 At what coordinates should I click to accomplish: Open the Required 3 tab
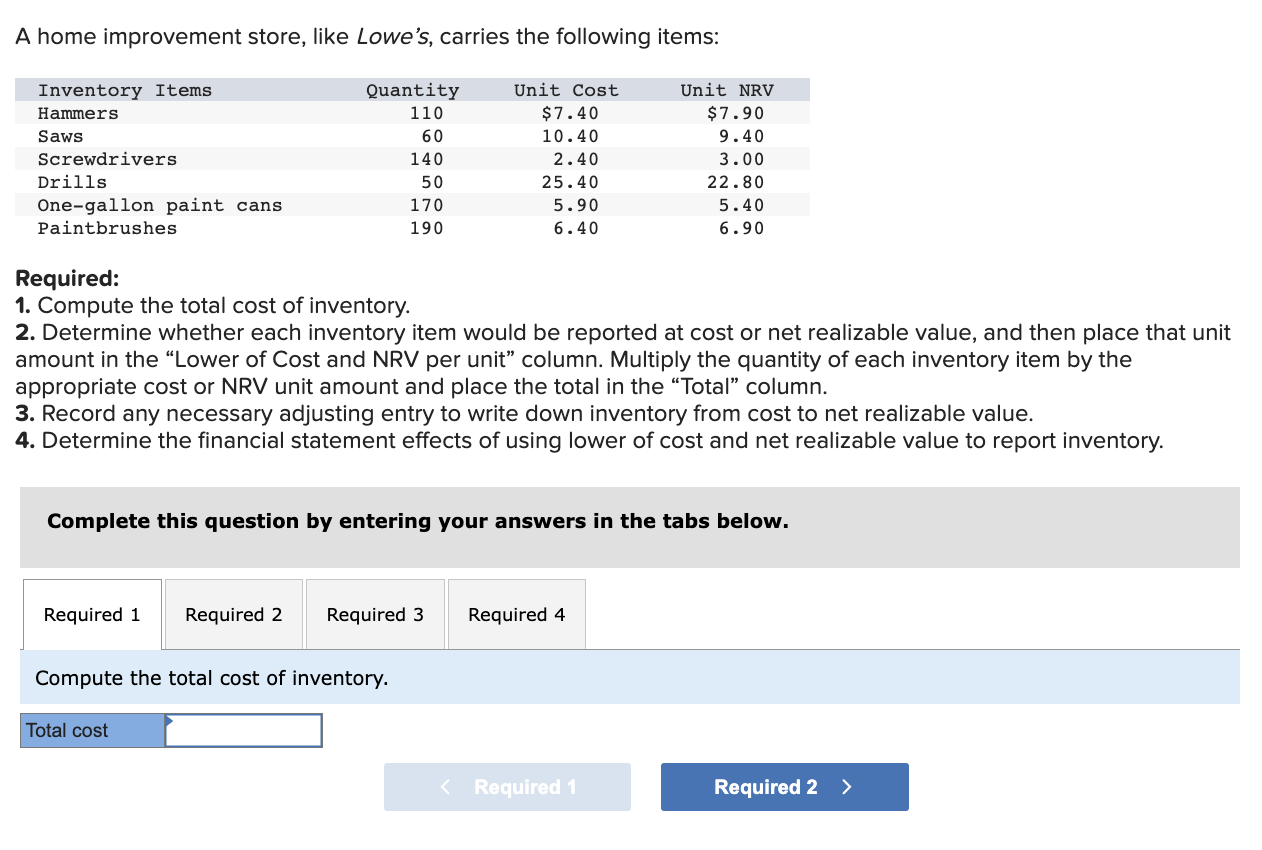pos(375,614)
